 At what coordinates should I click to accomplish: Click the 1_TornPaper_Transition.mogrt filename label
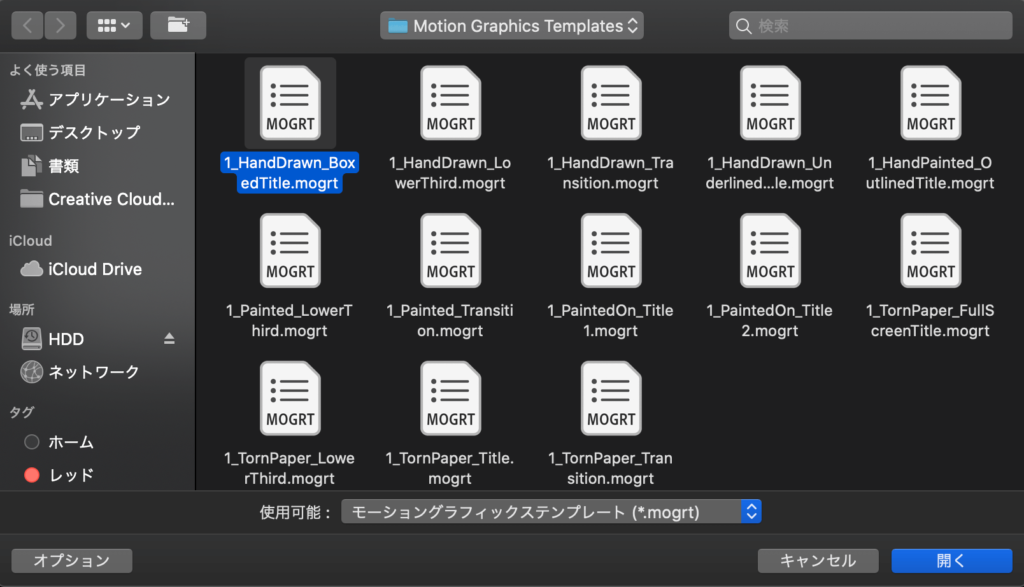[611, 468]
